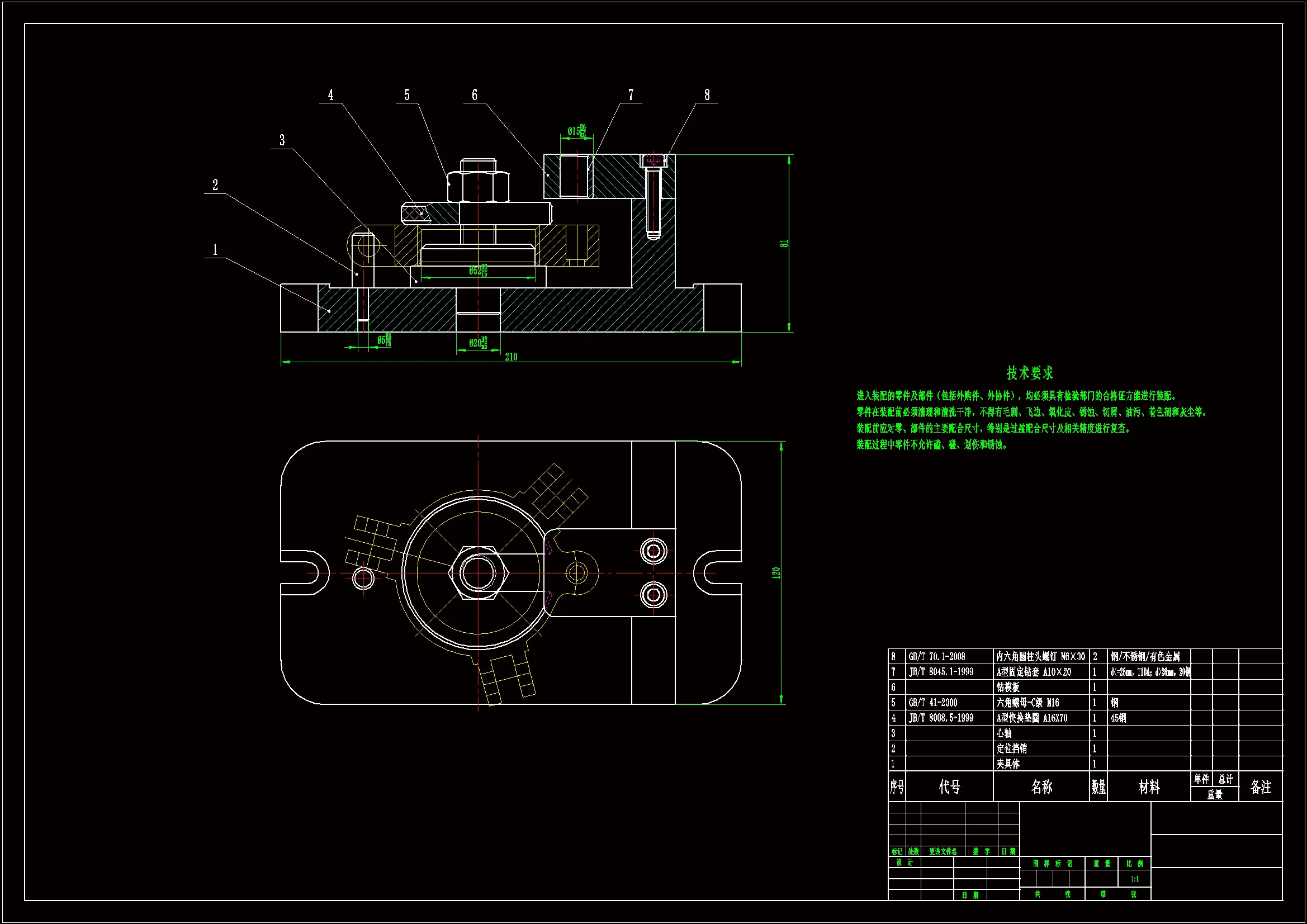Click the 81 height dimension text
The height and width of the screenshot is (924, 1307).
click(784, 243)
